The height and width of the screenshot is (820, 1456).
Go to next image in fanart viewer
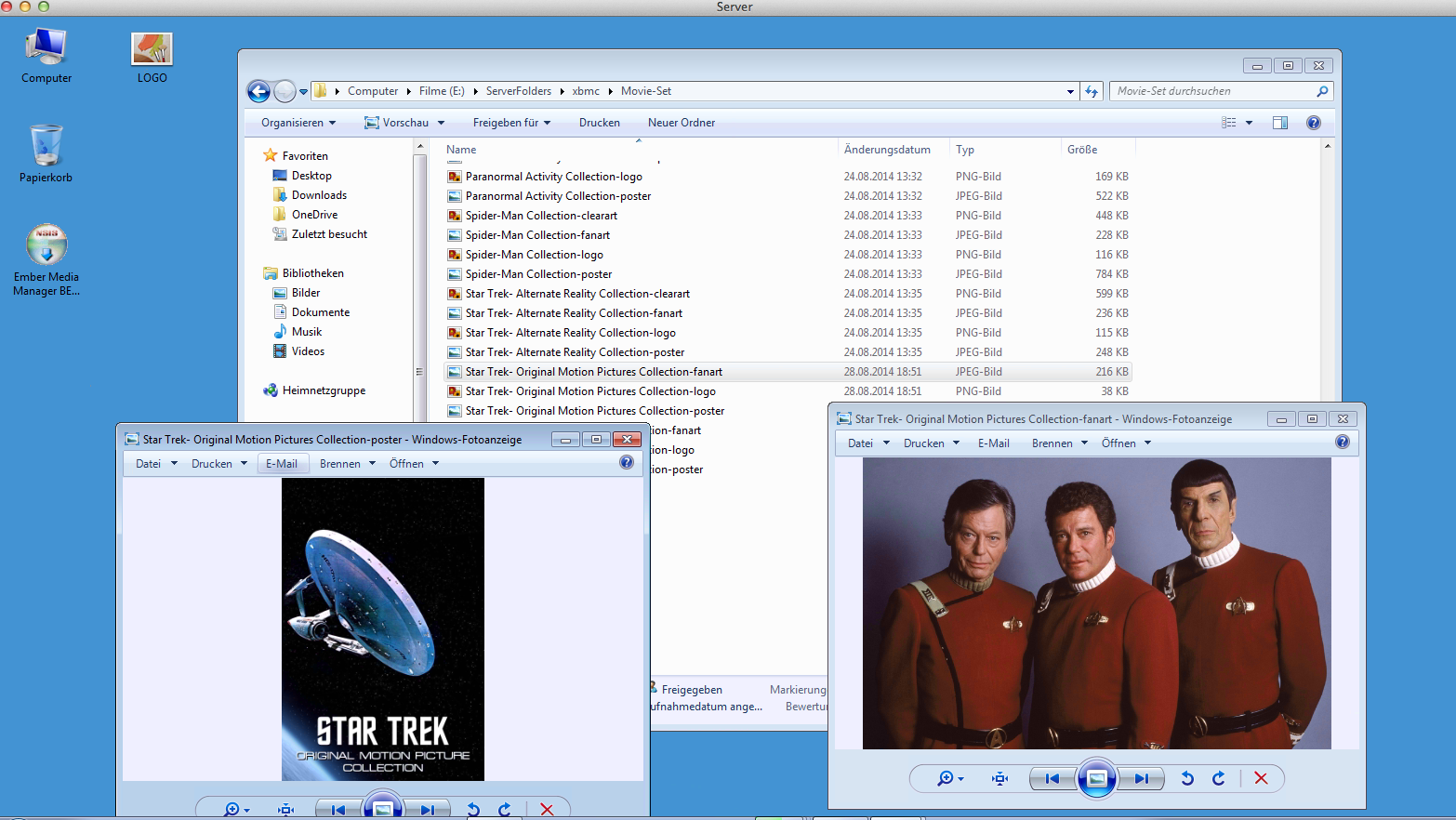tap(1142, 778)
